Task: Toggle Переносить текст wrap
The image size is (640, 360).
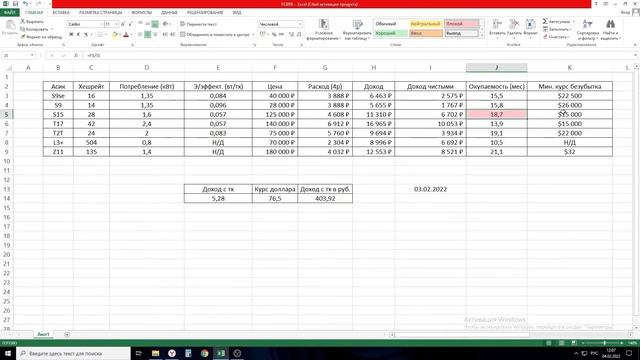Action: [x=199, y=24]
